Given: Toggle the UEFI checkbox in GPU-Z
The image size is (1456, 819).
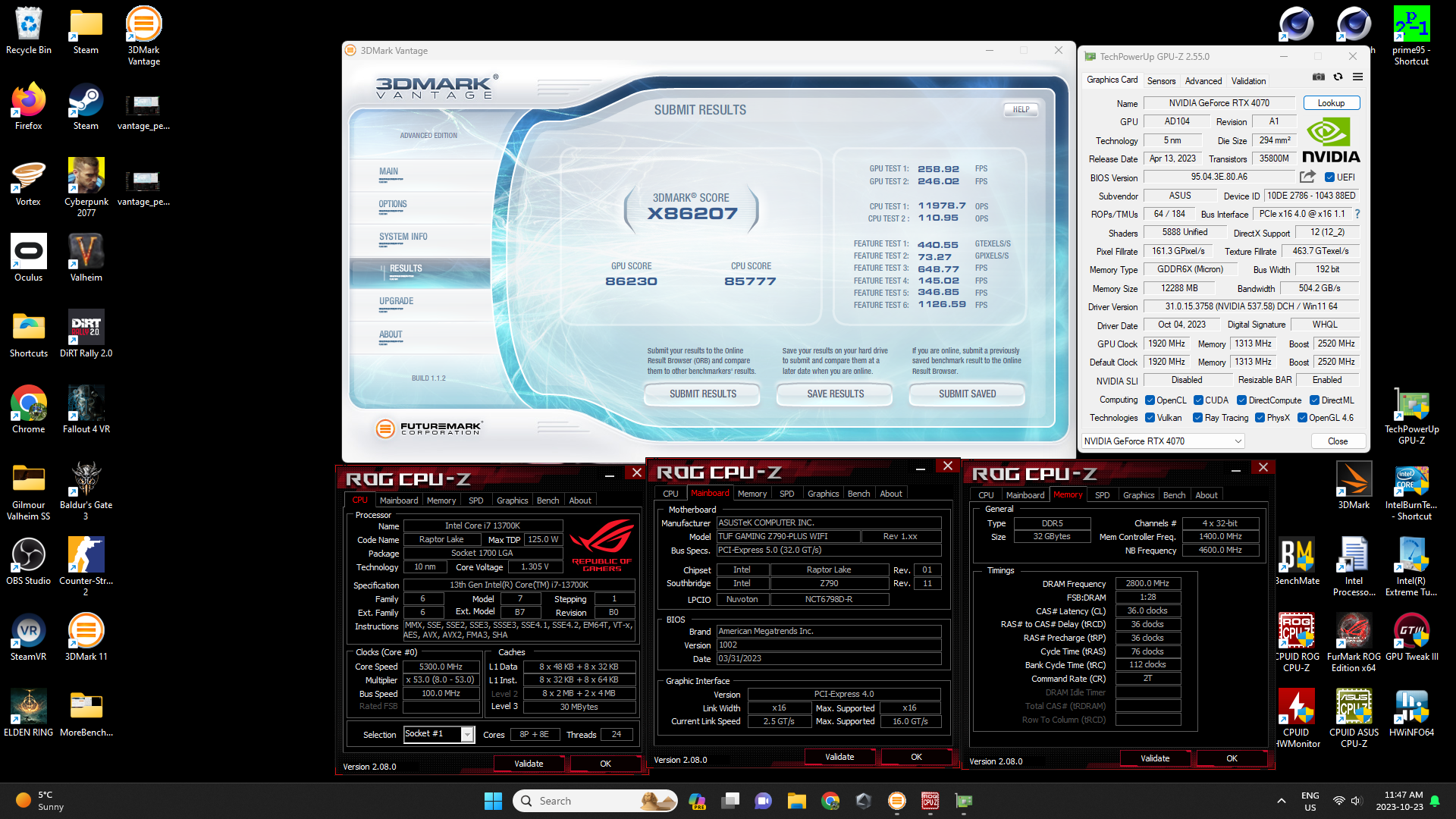Looking at the screenshot, I should tap(1329, 177).
